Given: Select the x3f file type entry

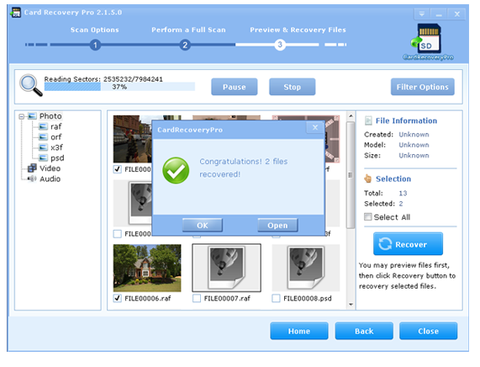Looking at the screenshot, I should tap(57, 147).
